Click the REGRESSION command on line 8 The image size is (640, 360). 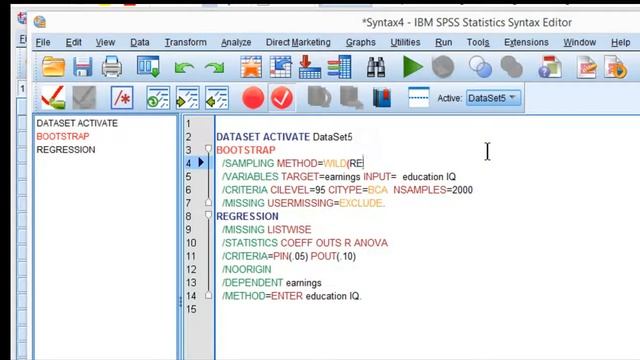tap(247, 216)
